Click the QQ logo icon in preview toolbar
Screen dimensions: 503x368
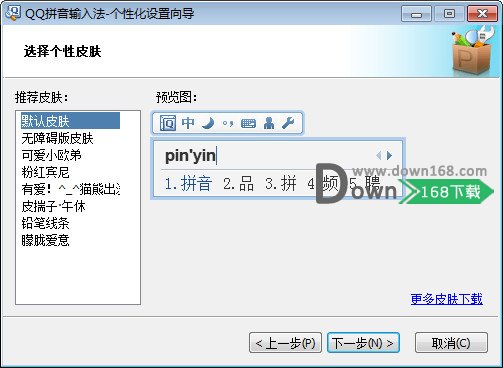point(168,123)
